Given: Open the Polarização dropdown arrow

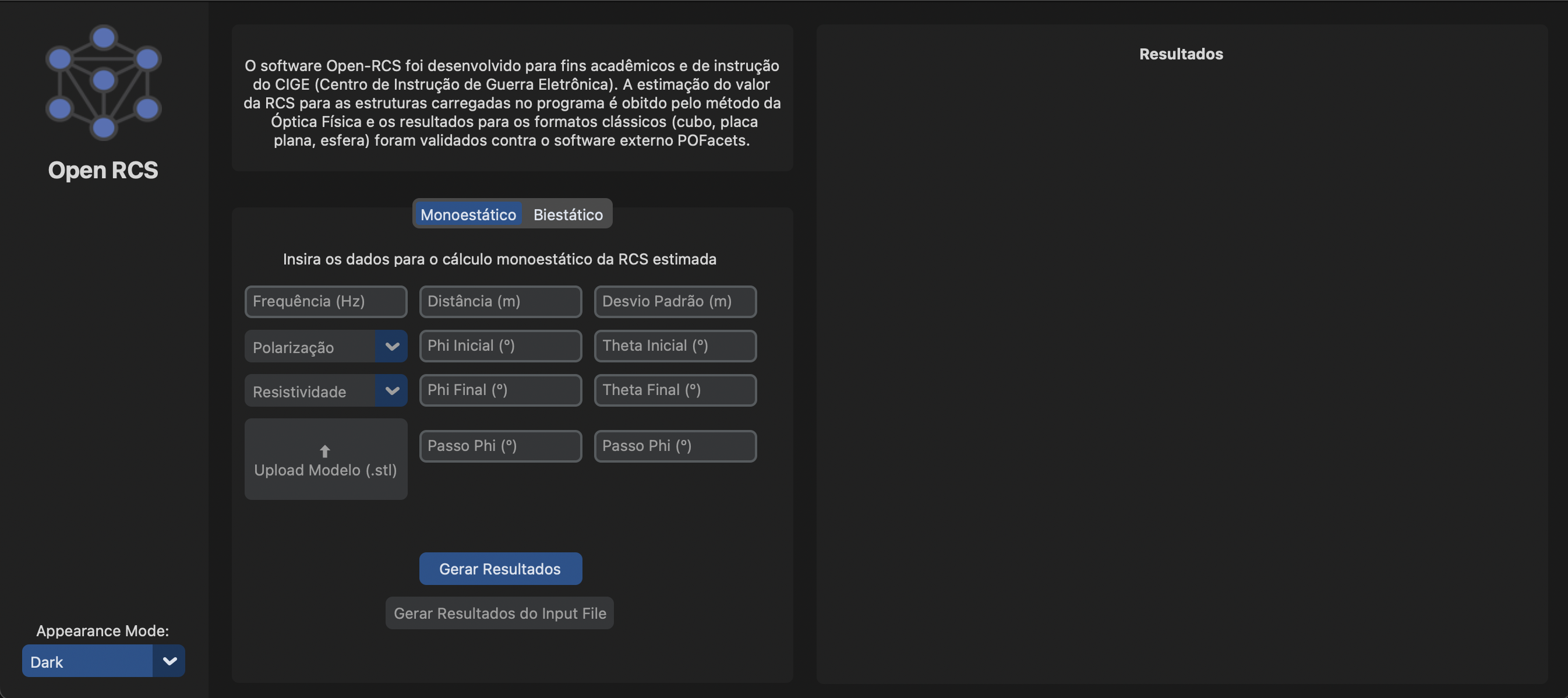Looking at the screenshot, I should (391, 347).
